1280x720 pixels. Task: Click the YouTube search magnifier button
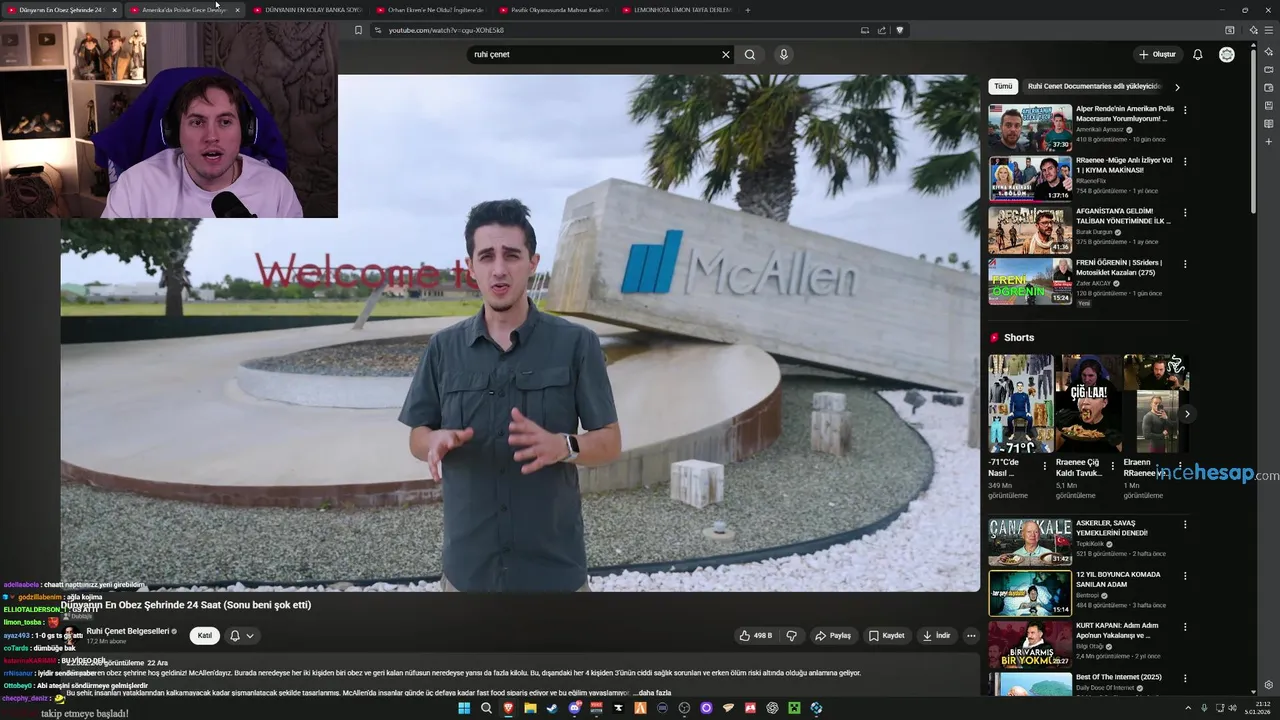click(750, 54)
